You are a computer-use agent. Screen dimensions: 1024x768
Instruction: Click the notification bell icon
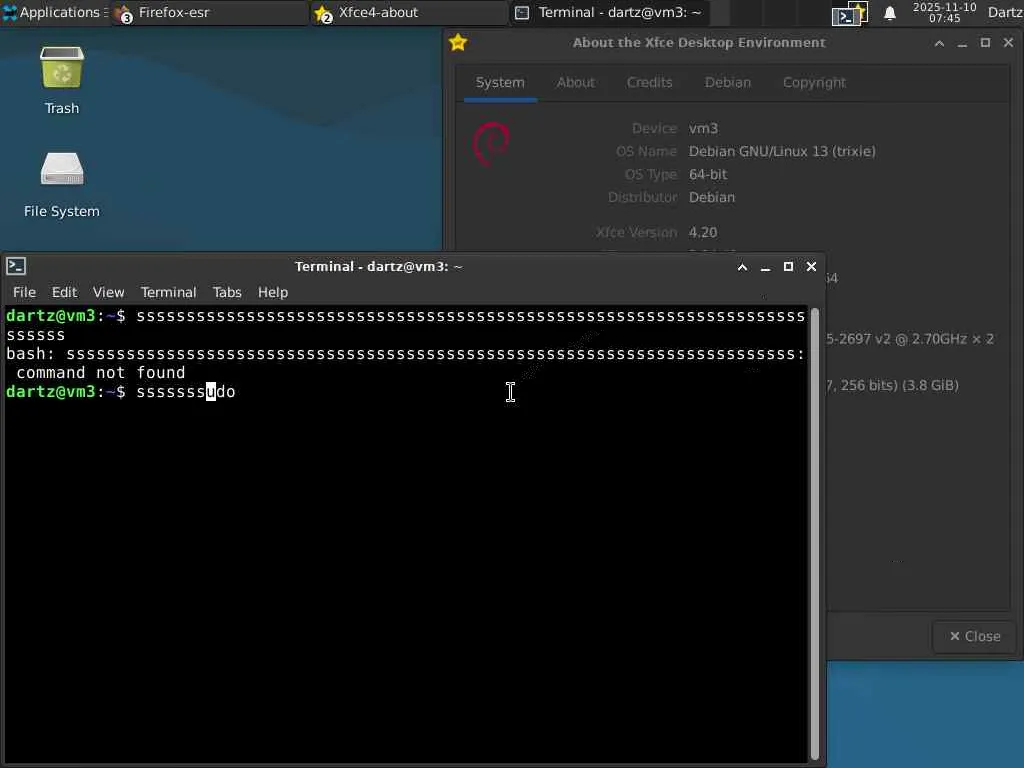[889, 13]
